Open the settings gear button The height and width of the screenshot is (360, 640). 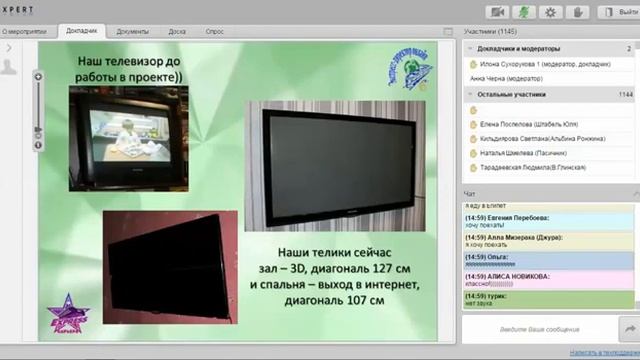click(550, 12)
